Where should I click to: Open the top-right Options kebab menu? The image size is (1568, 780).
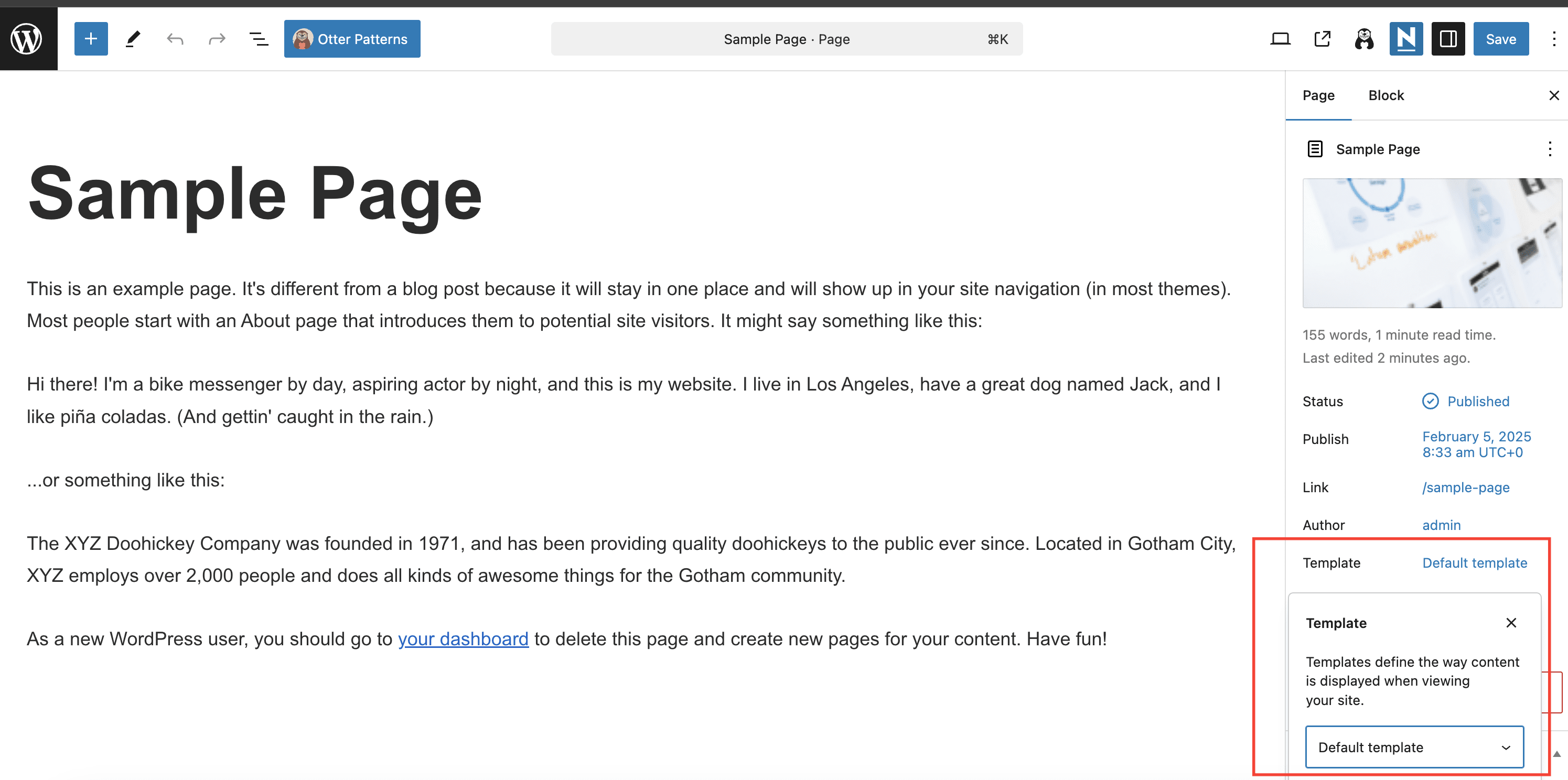[1553, 39]
